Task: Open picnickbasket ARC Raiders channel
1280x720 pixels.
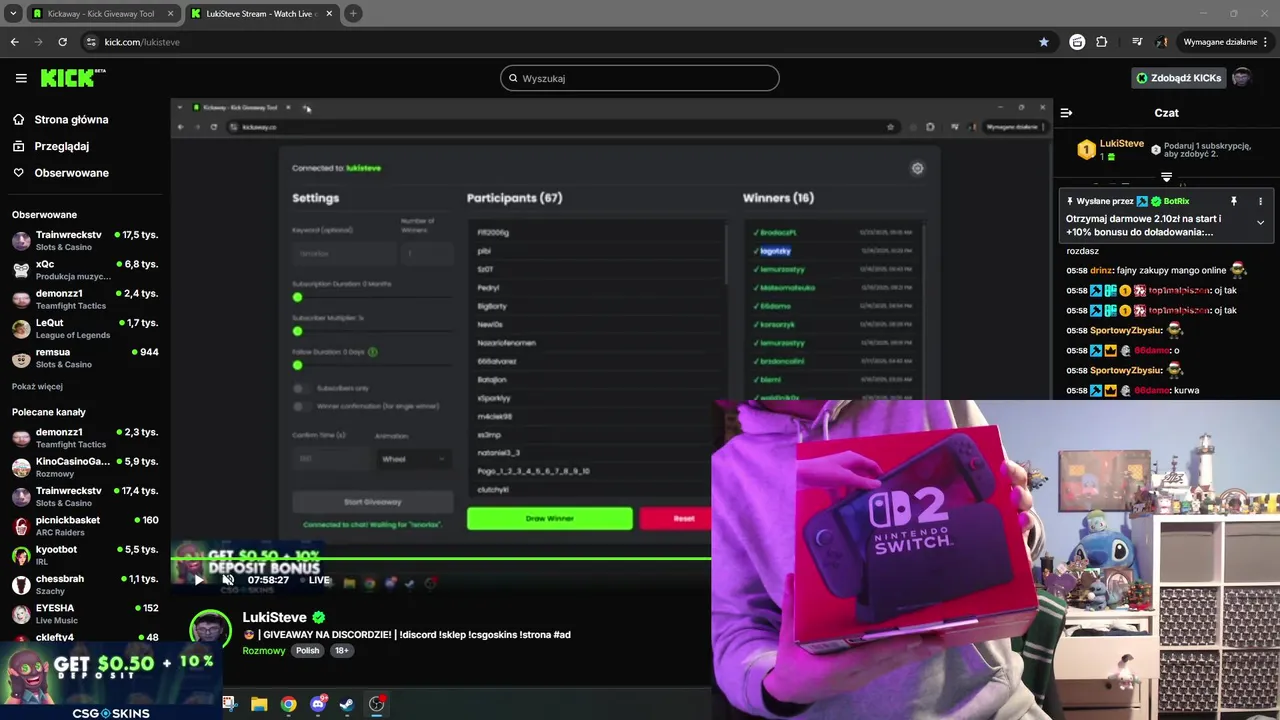Action: click(85, 526)
